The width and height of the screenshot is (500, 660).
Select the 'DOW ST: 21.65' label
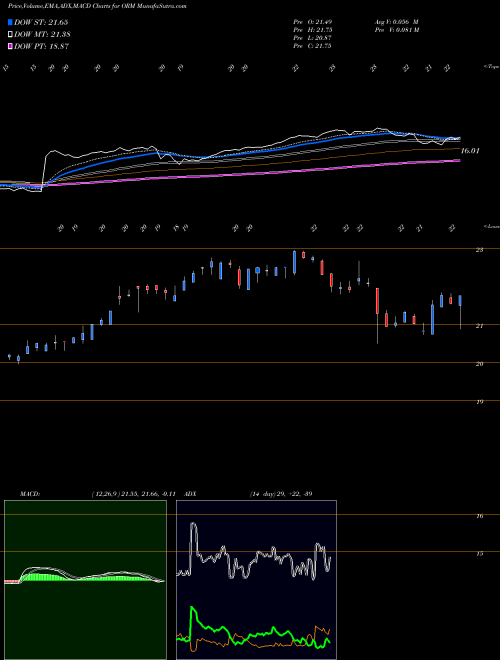pyautogui.click(x=41, y=22)
